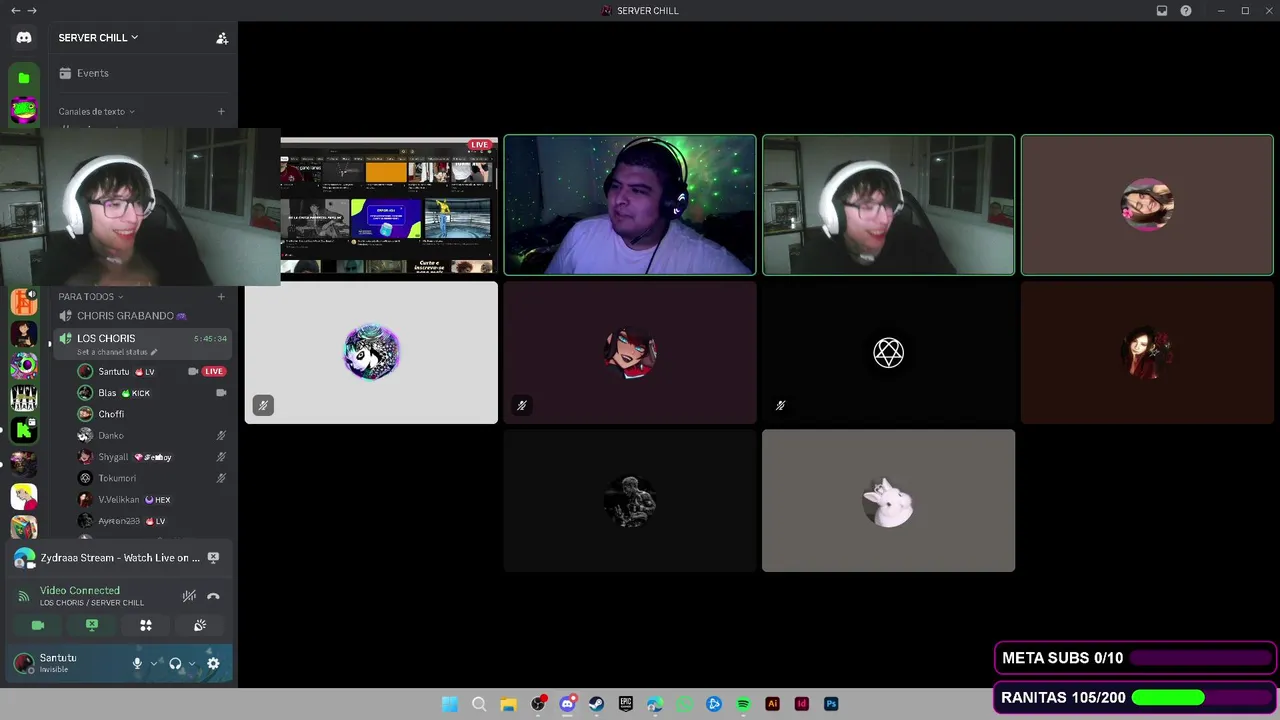The image size is (1280, 720).
Task: Open Discord inbox icon in title bar
Action: click(1162, 11)
